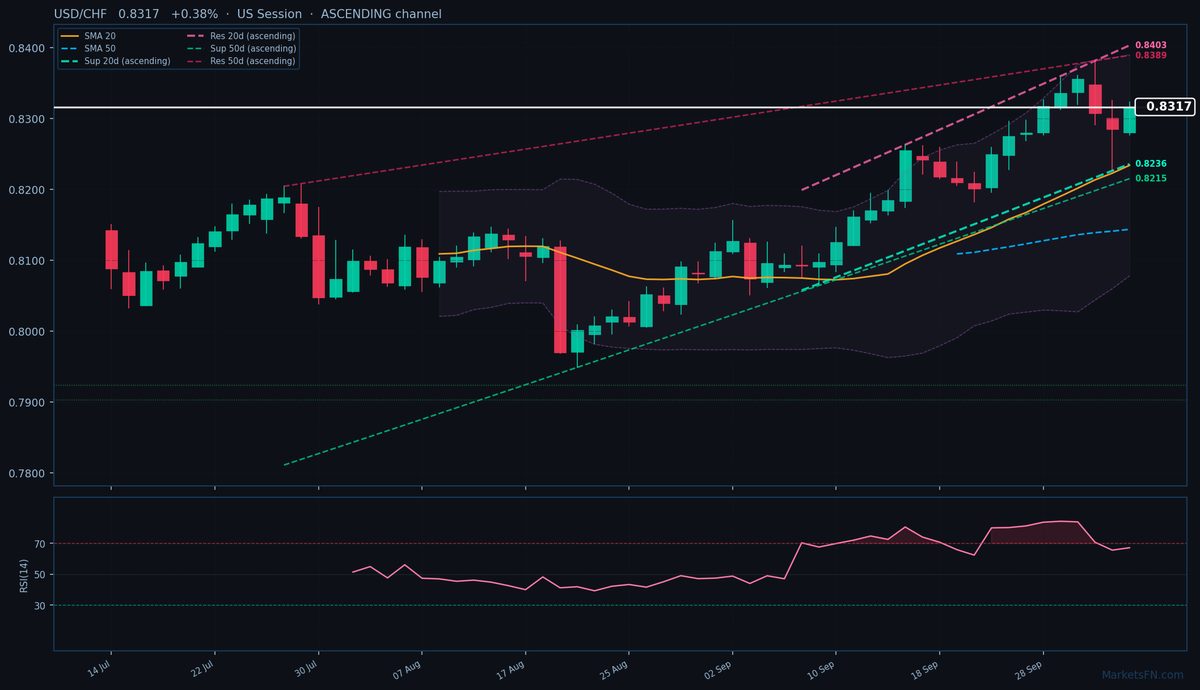1200x690 pixels.
Task: Click the 18 Sep date label
Action: (926, 669)
